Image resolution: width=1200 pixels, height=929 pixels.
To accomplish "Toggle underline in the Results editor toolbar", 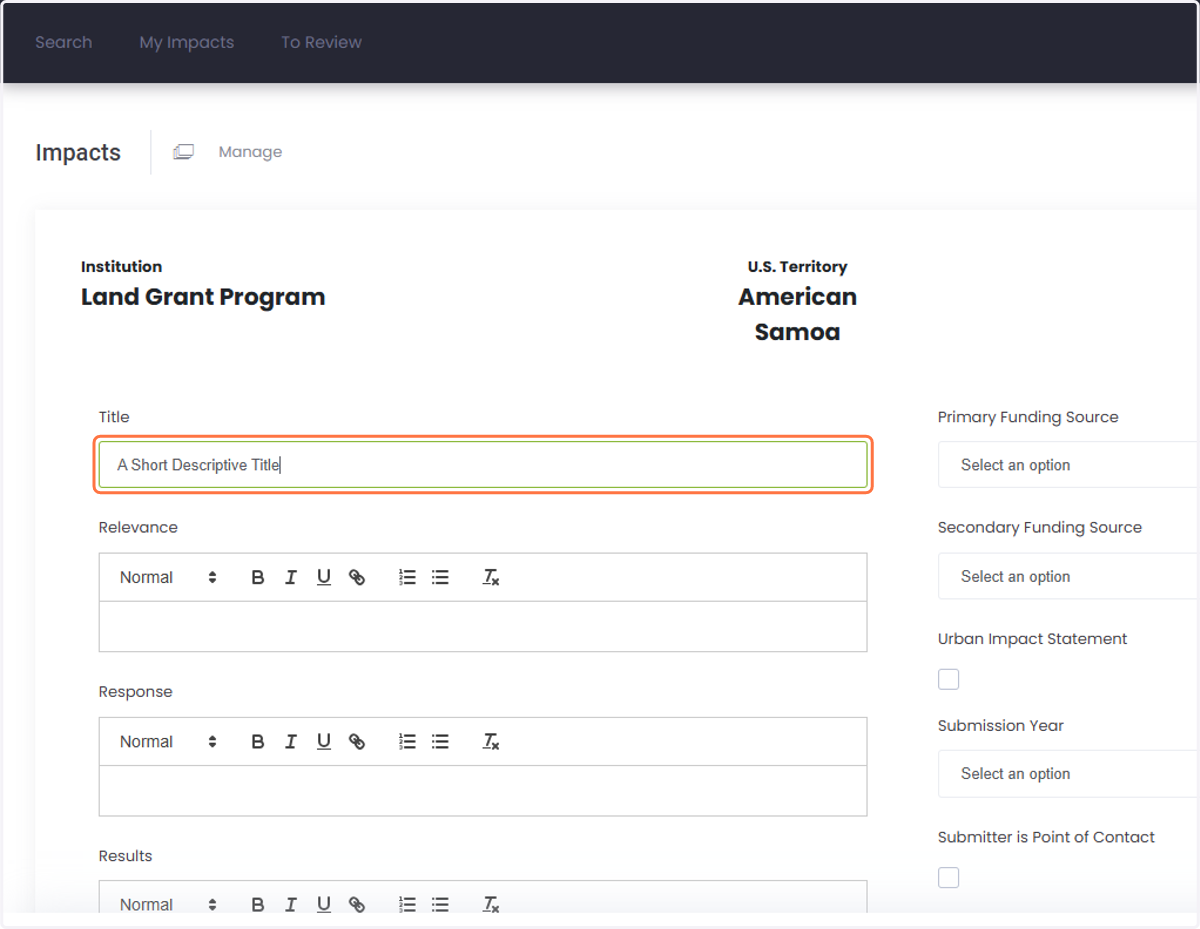I will click(x=324, y=904).
